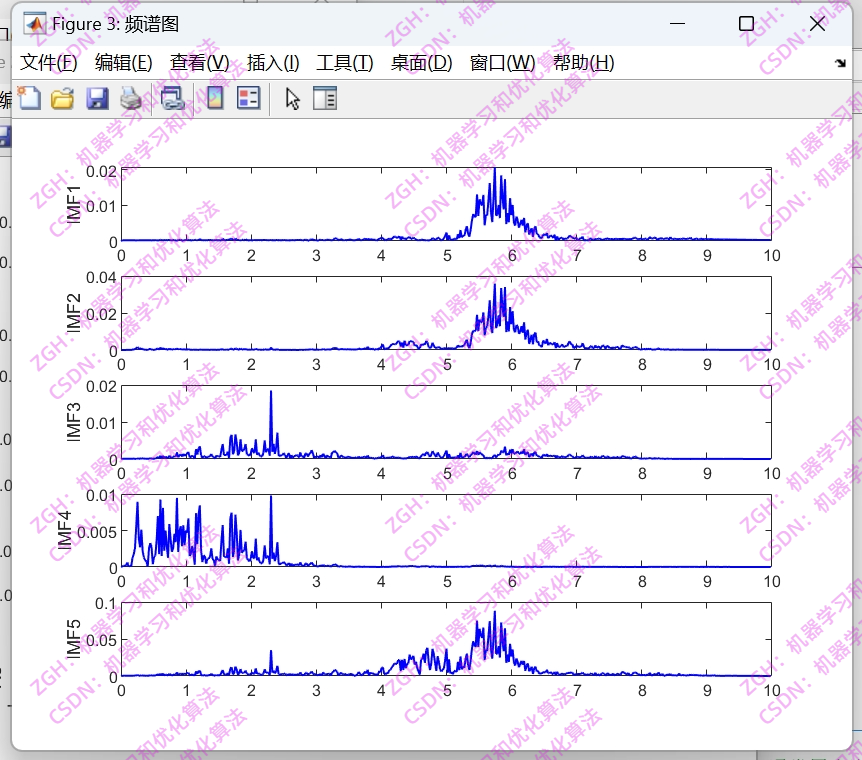Print the frequency spectrum figure

(x=131, y=98)
